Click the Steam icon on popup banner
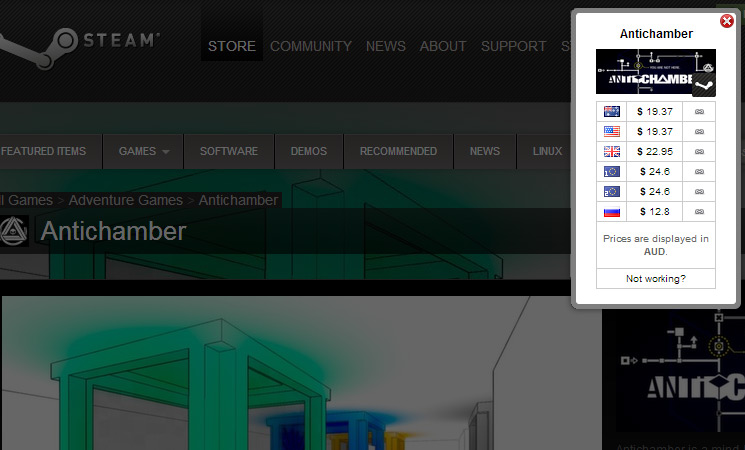Image resolution: width=745 pixels, height=450 pixels. point(704,85)
